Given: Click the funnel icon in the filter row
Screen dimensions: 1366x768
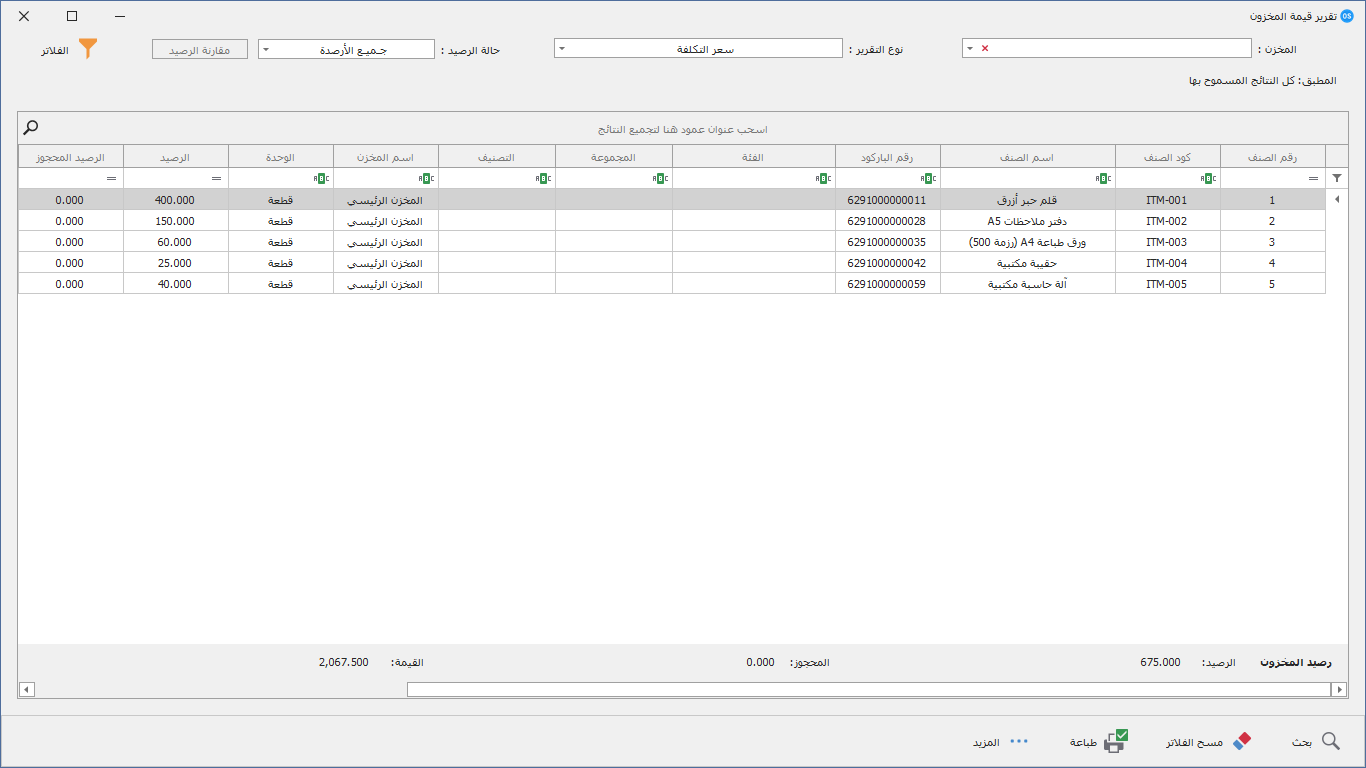Looking at the screenshot, I should [x=1337, y=178].
